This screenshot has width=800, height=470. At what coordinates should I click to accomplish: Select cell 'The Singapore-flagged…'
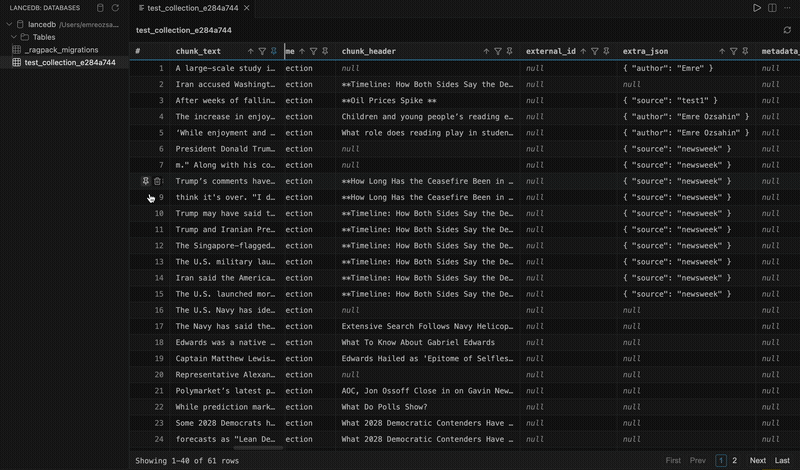225,245
